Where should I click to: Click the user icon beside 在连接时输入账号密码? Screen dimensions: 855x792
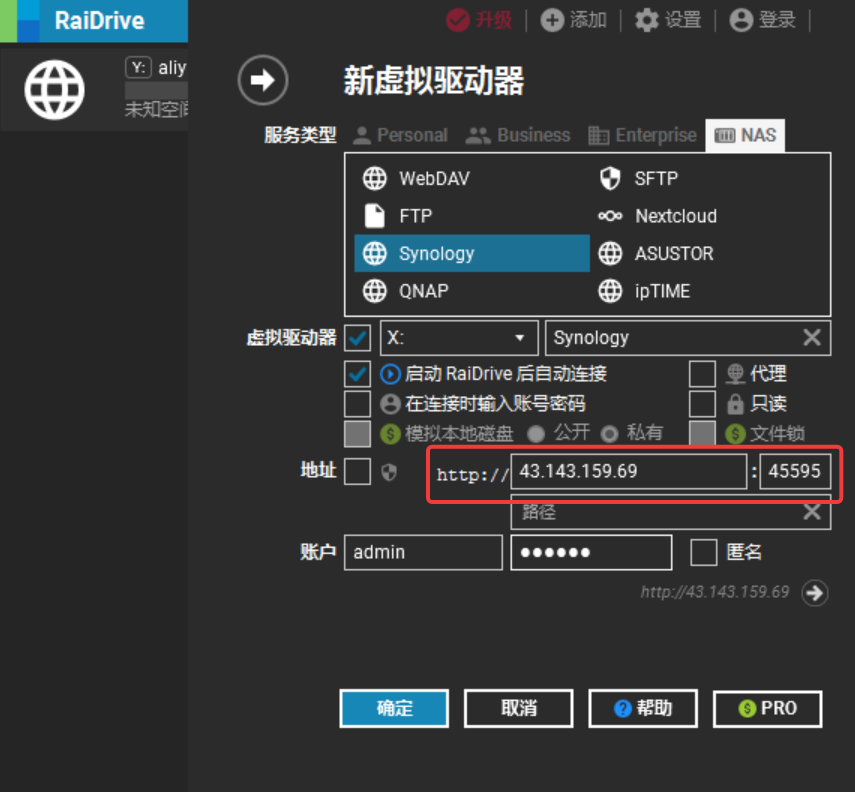click(390, 404)
